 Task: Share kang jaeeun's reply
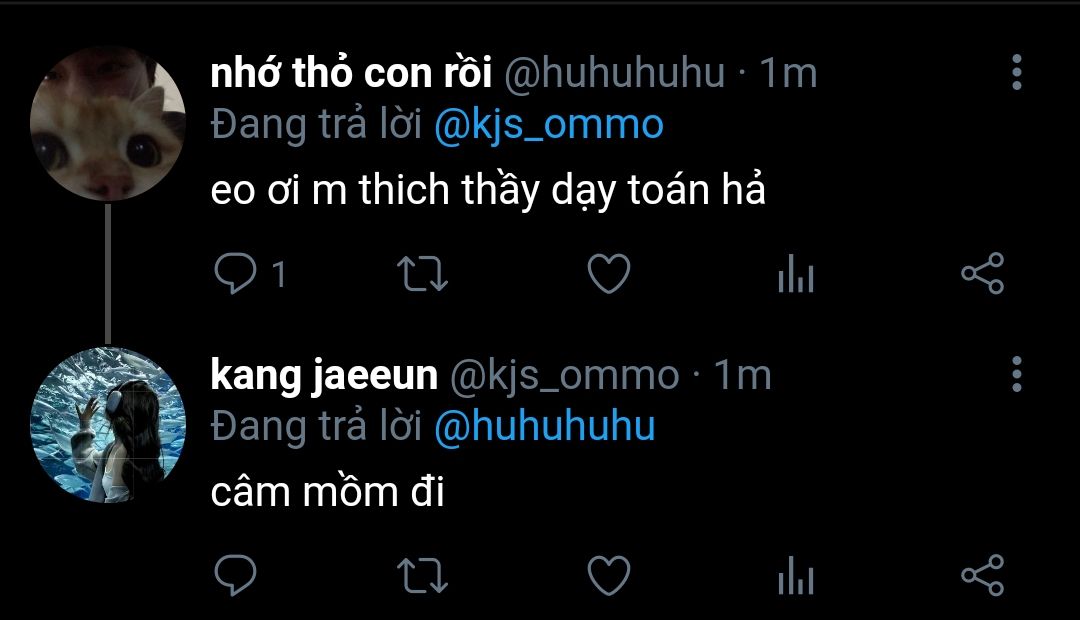981,575
